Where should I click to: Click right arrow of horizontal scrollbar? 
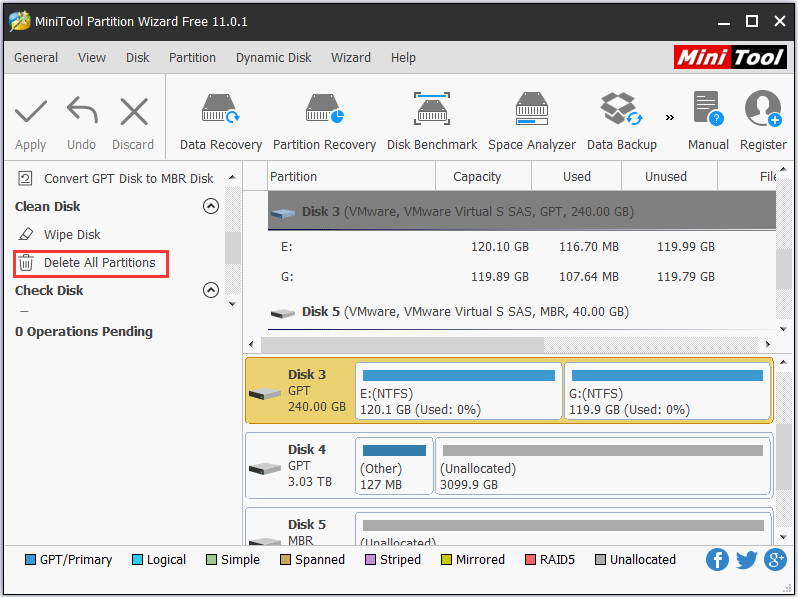[x=768, y=345]
